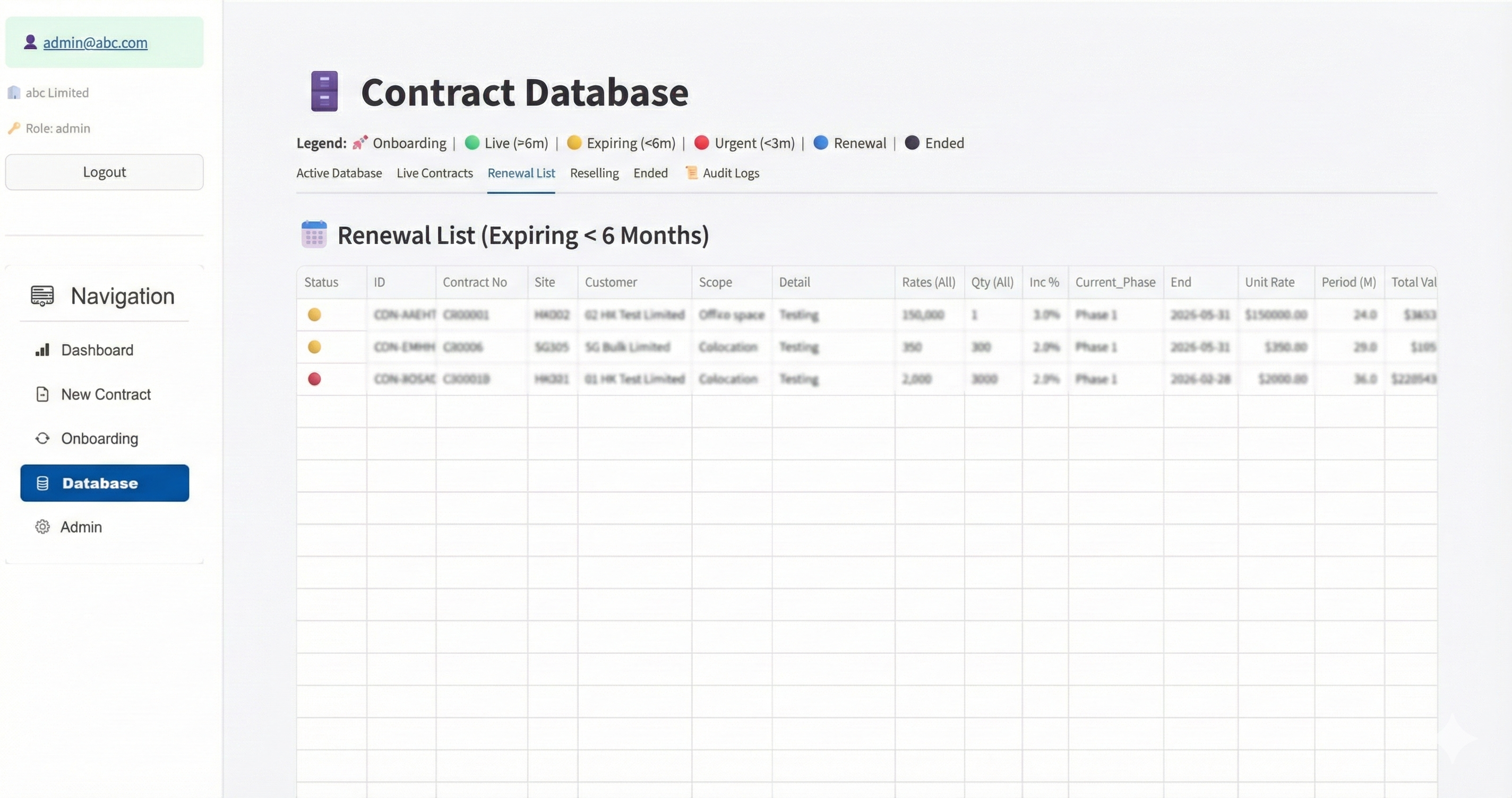Screen dimensions: 1512x798
Task: Select the Database icon in the sidebar
Action: (41, 483)
